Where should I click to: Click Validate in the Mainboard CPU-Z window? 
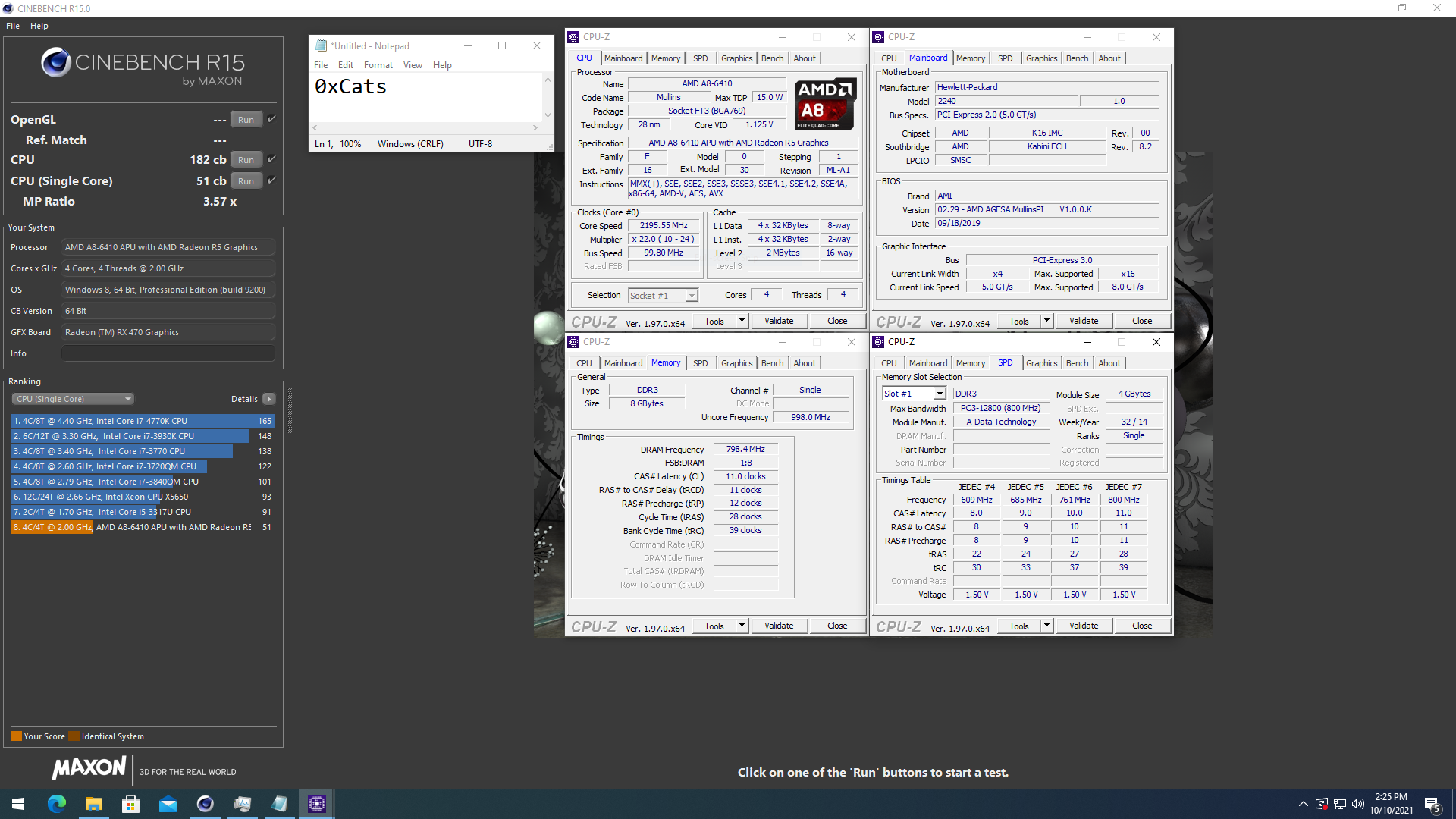(x=1084, y=321)
